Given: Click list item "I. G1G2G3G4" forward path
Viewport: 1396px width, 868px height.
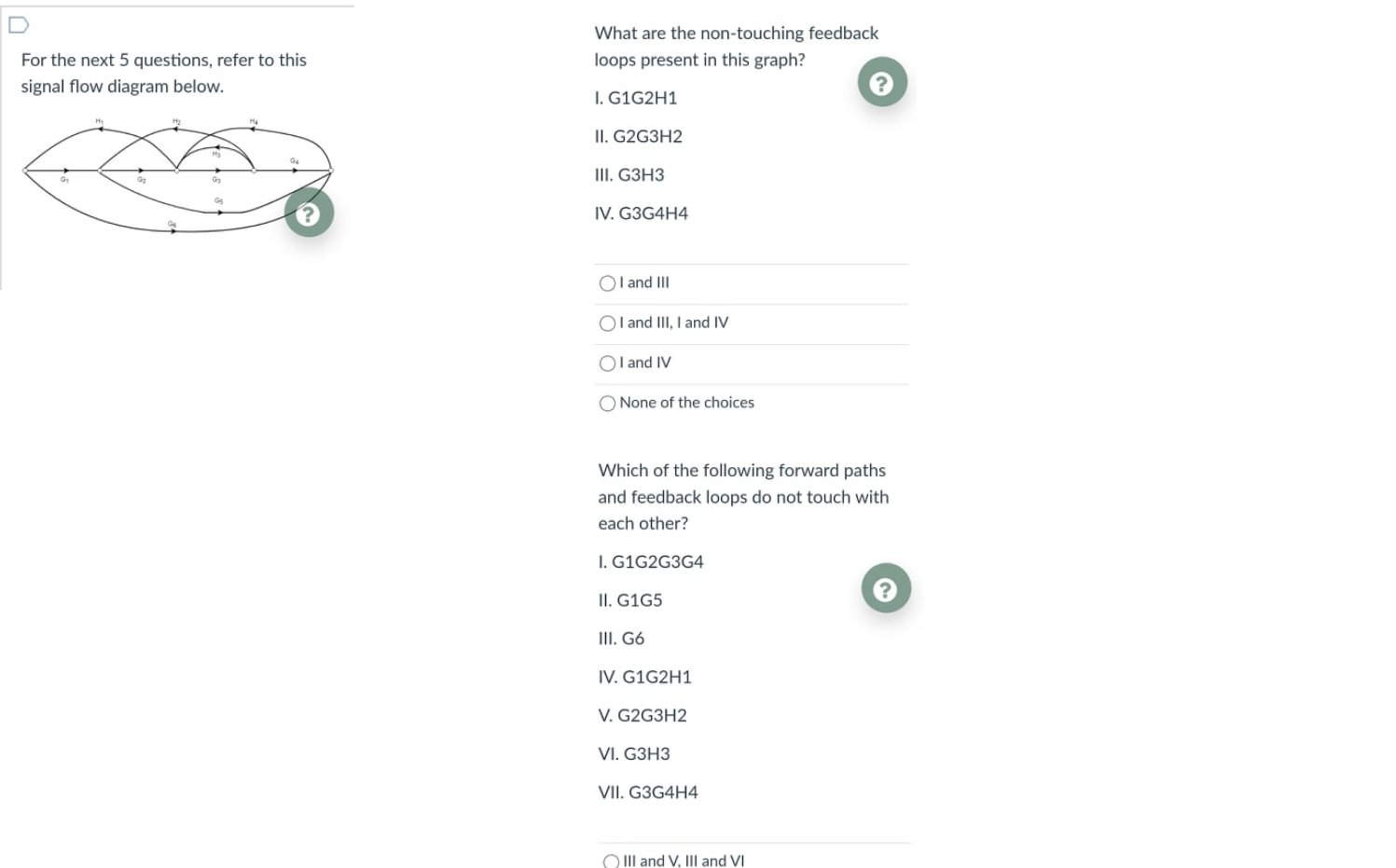Looking at the screenshot, I should 651,562.
